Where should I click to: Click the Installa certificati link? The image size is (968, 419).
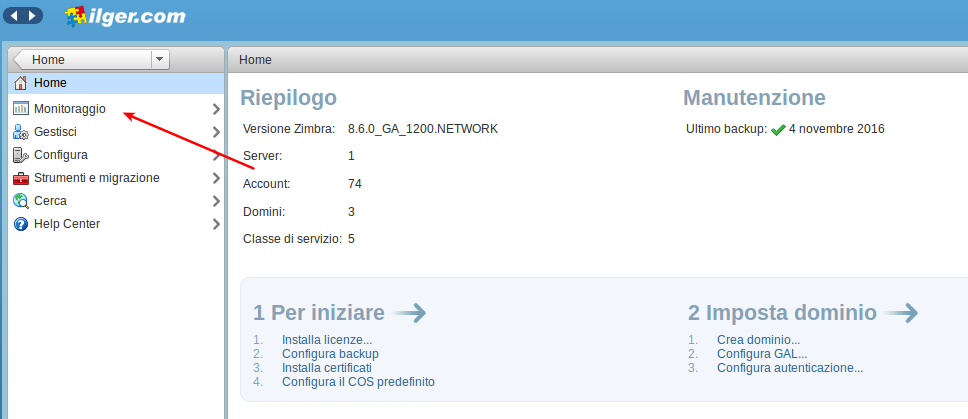327,368
